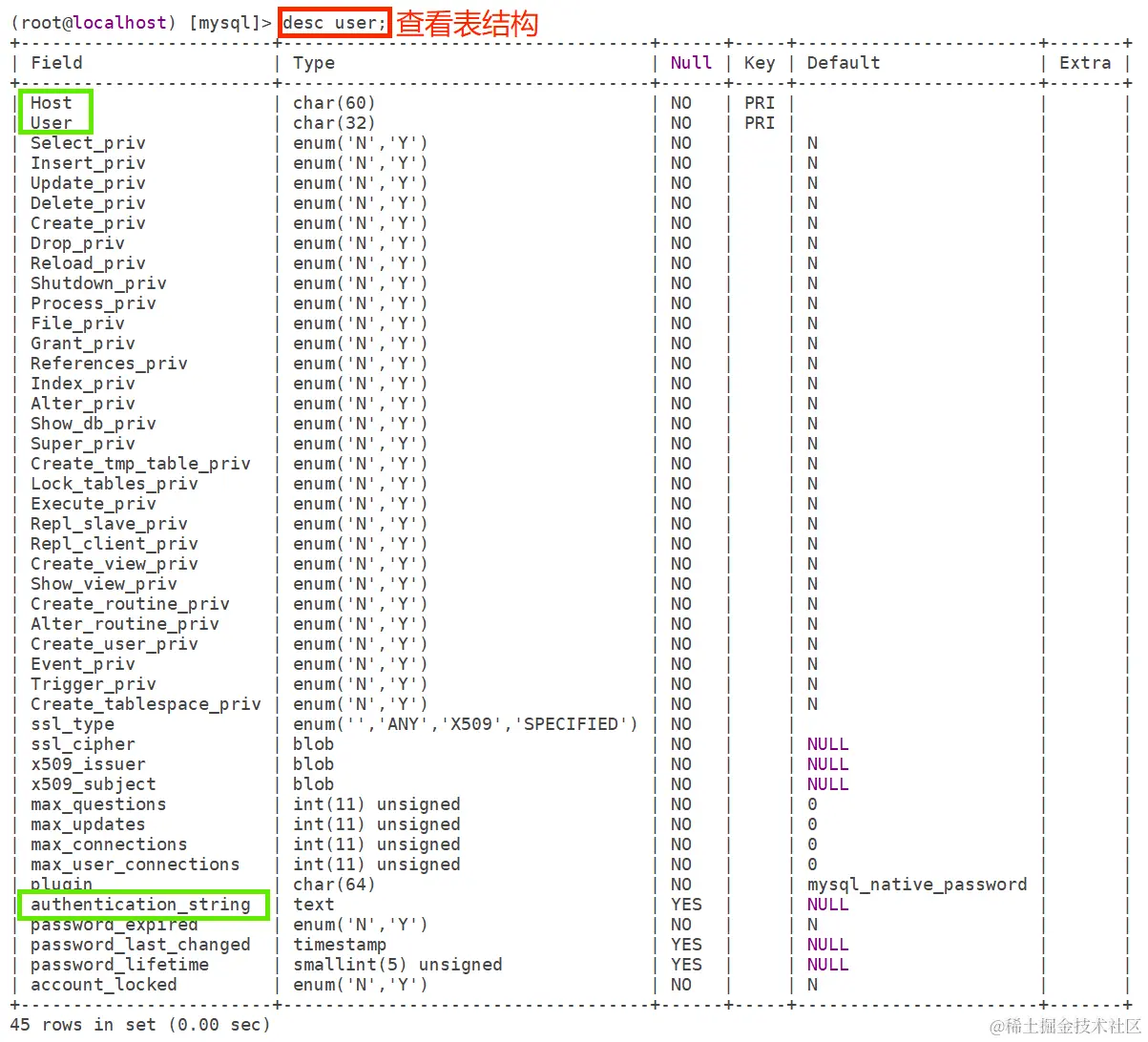The width and height of the screenshot is (1148, 1042).
Task: Select 'Select_priv' field row
Action: tap(88, 143)
